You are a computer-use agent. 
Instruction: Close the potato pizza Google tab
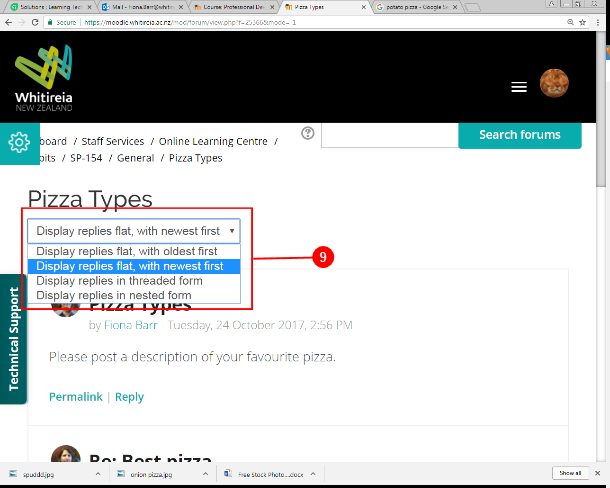455,7
